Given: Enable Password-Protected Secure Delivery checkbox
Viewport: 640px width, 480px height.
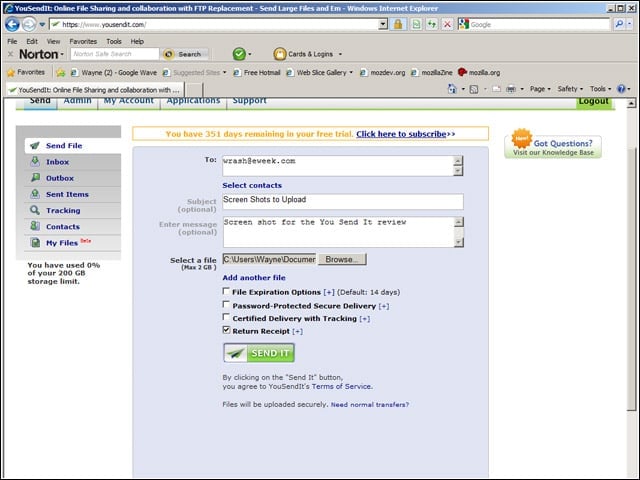Looking at the screenshot, I should click(x=226, y=304).
